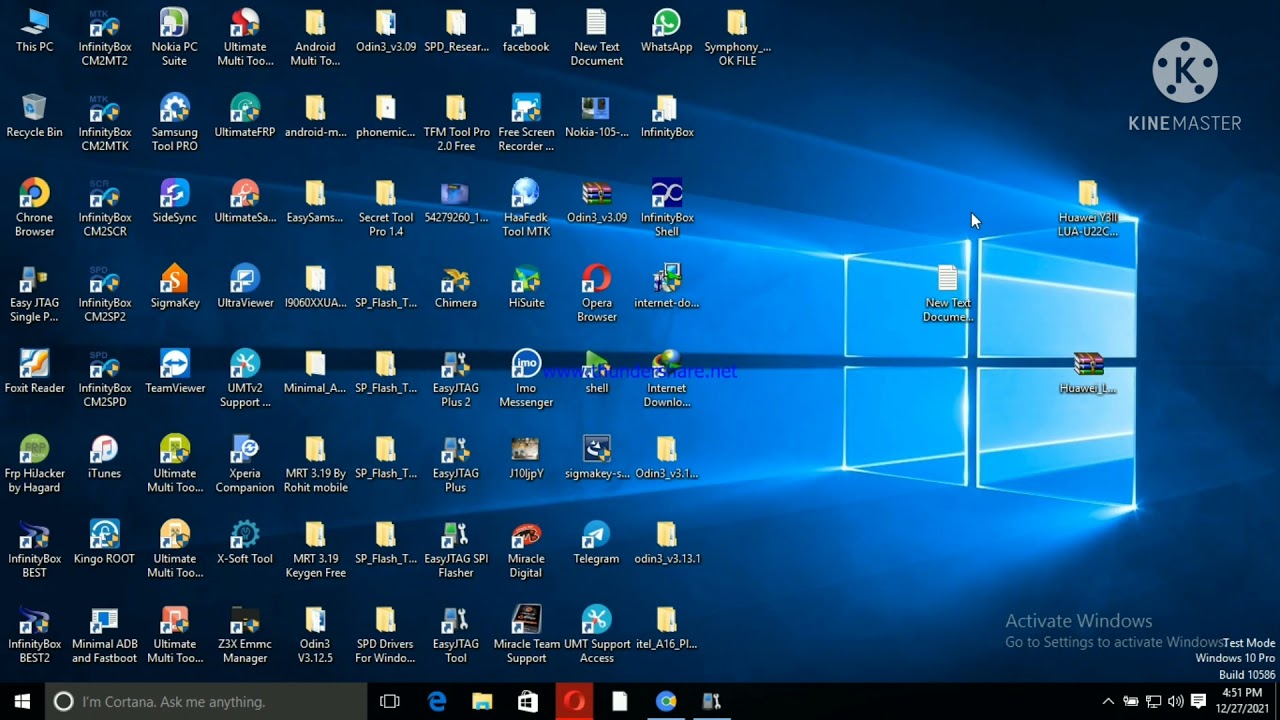Open Task View in taskbar
This screenshot has width=1280, height=720.
tap(390, 702)
